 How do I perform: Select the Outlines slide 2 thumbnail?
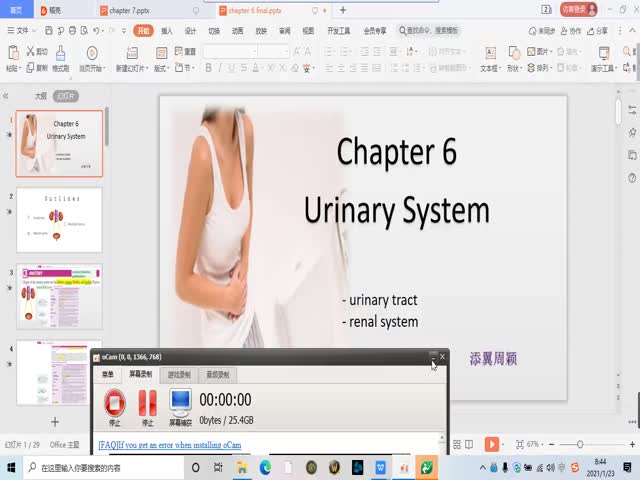[59, 220]
